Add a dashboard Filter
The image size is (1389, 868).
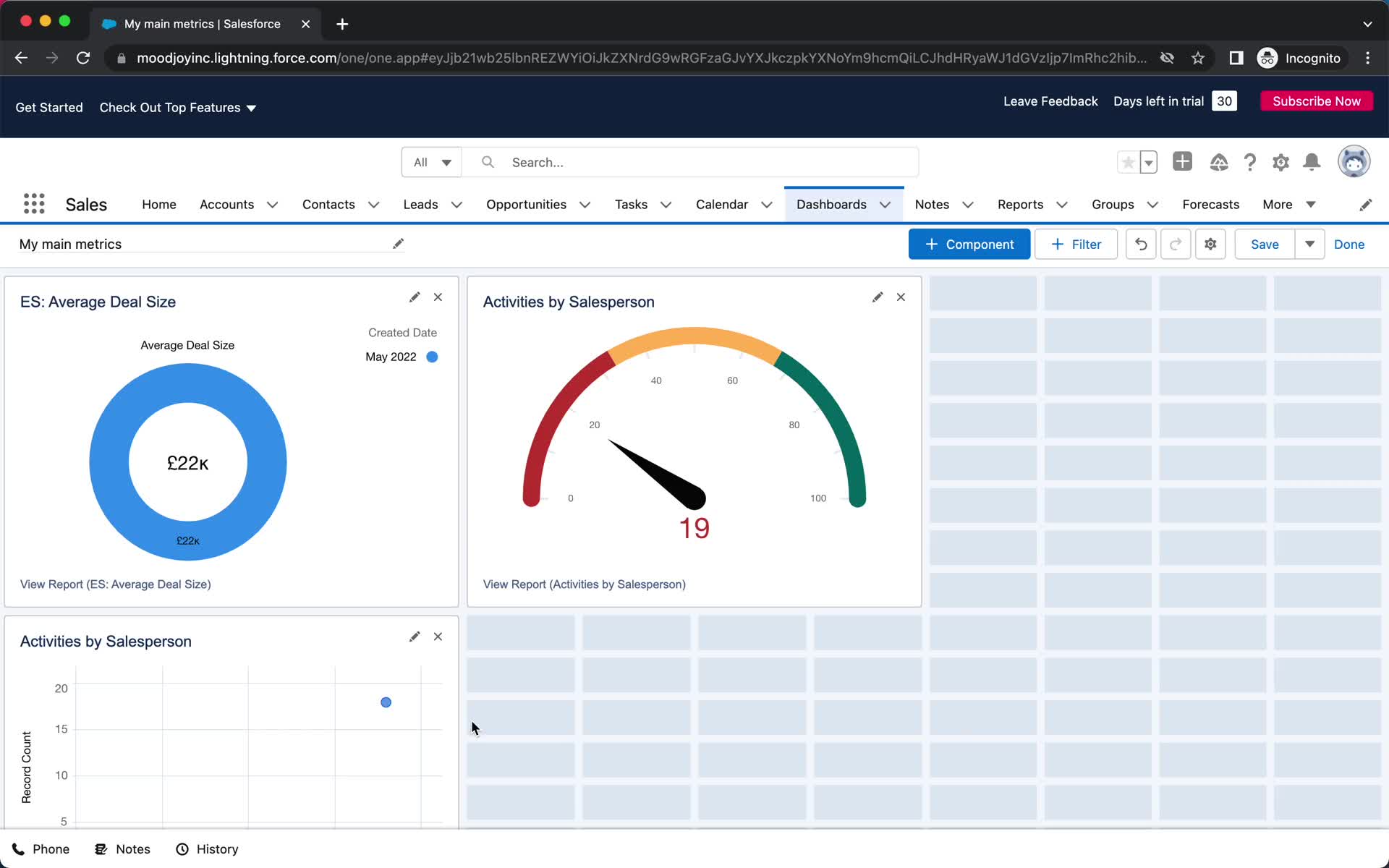tap(1076, 244)
